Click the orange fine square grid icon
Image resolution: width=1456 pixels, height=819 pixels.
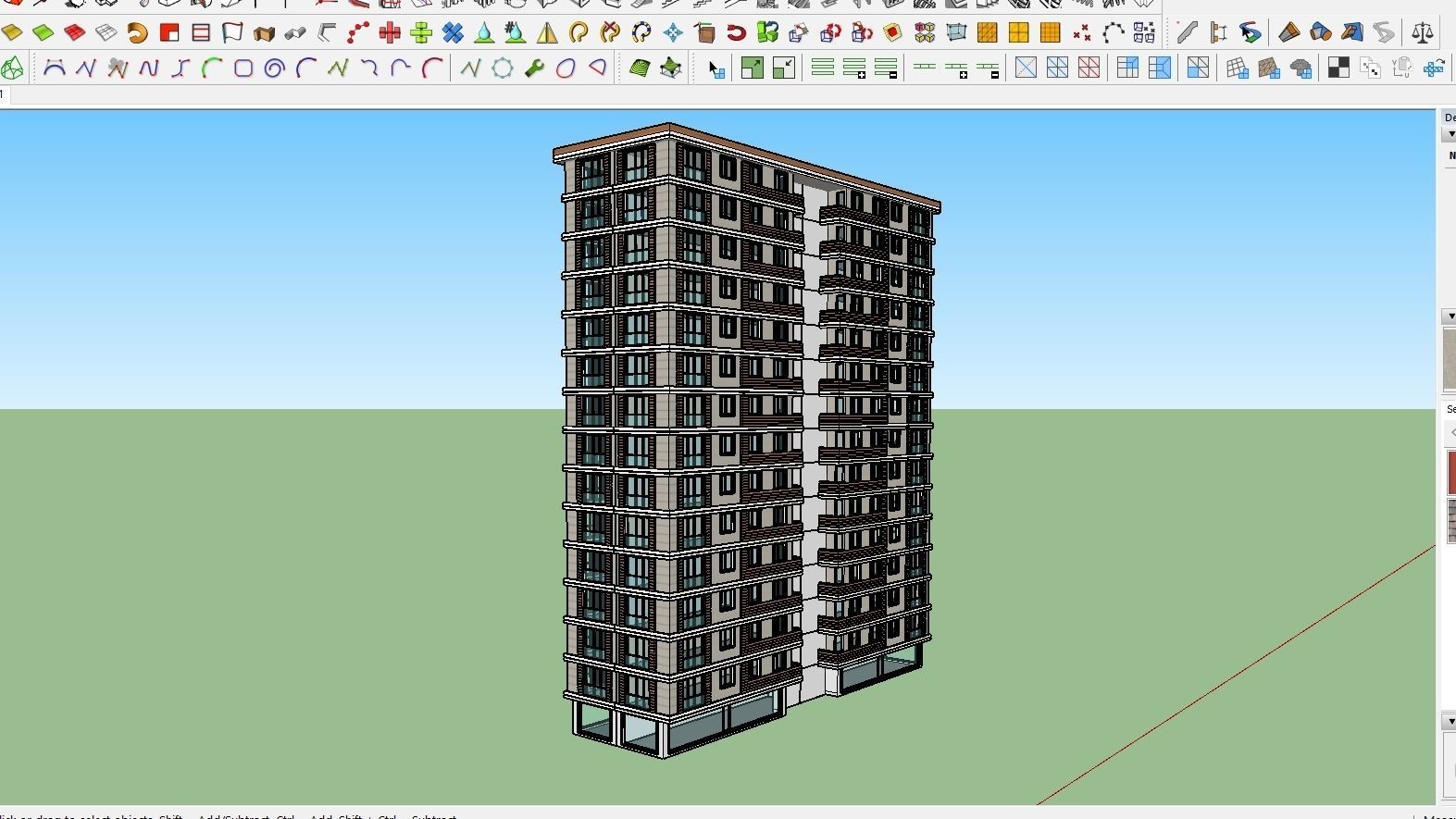coord(1051,33)
